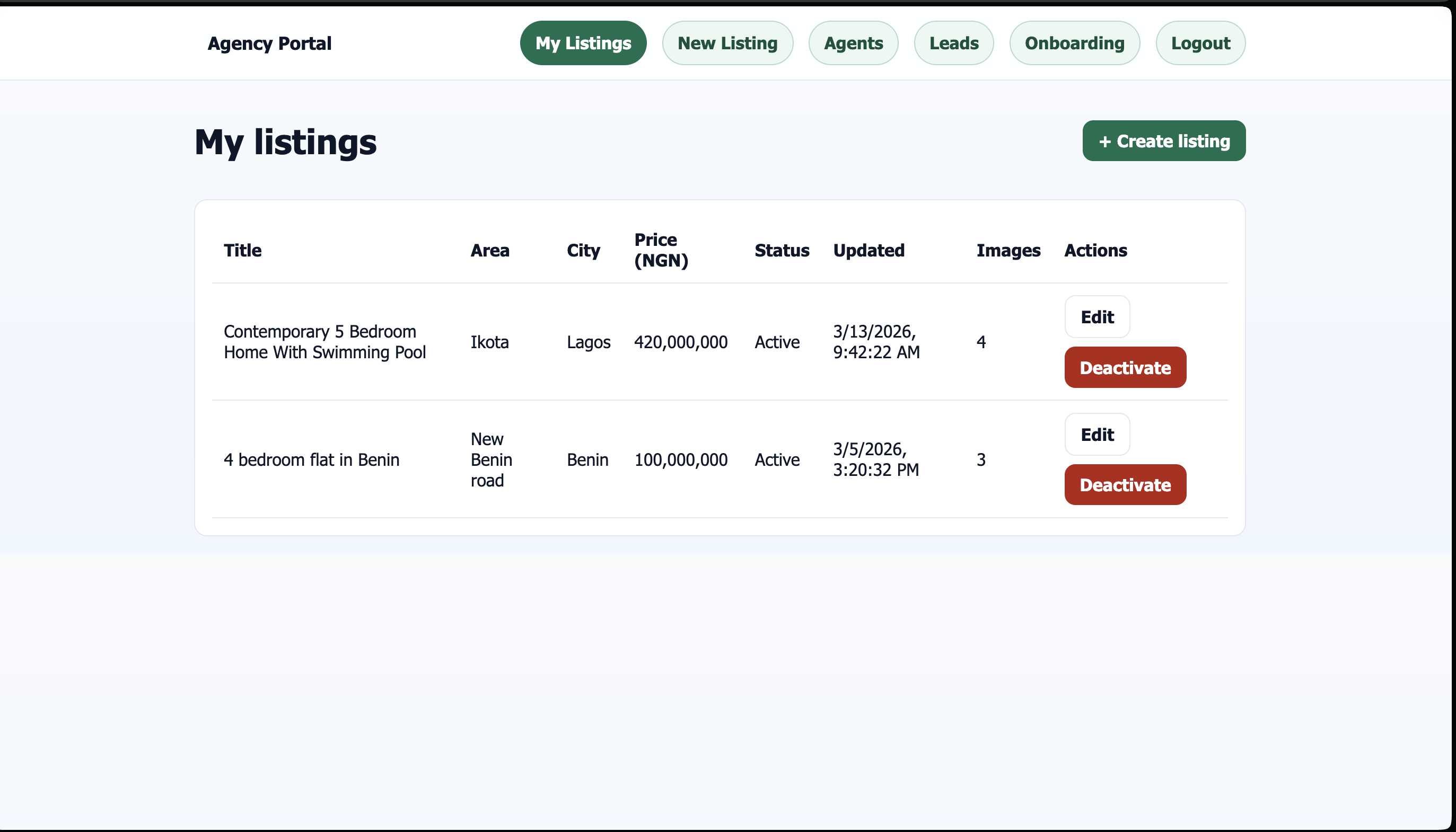Click the New Benin road area cell
Screen dimensions: 1456x832
[x=491, y=459]
